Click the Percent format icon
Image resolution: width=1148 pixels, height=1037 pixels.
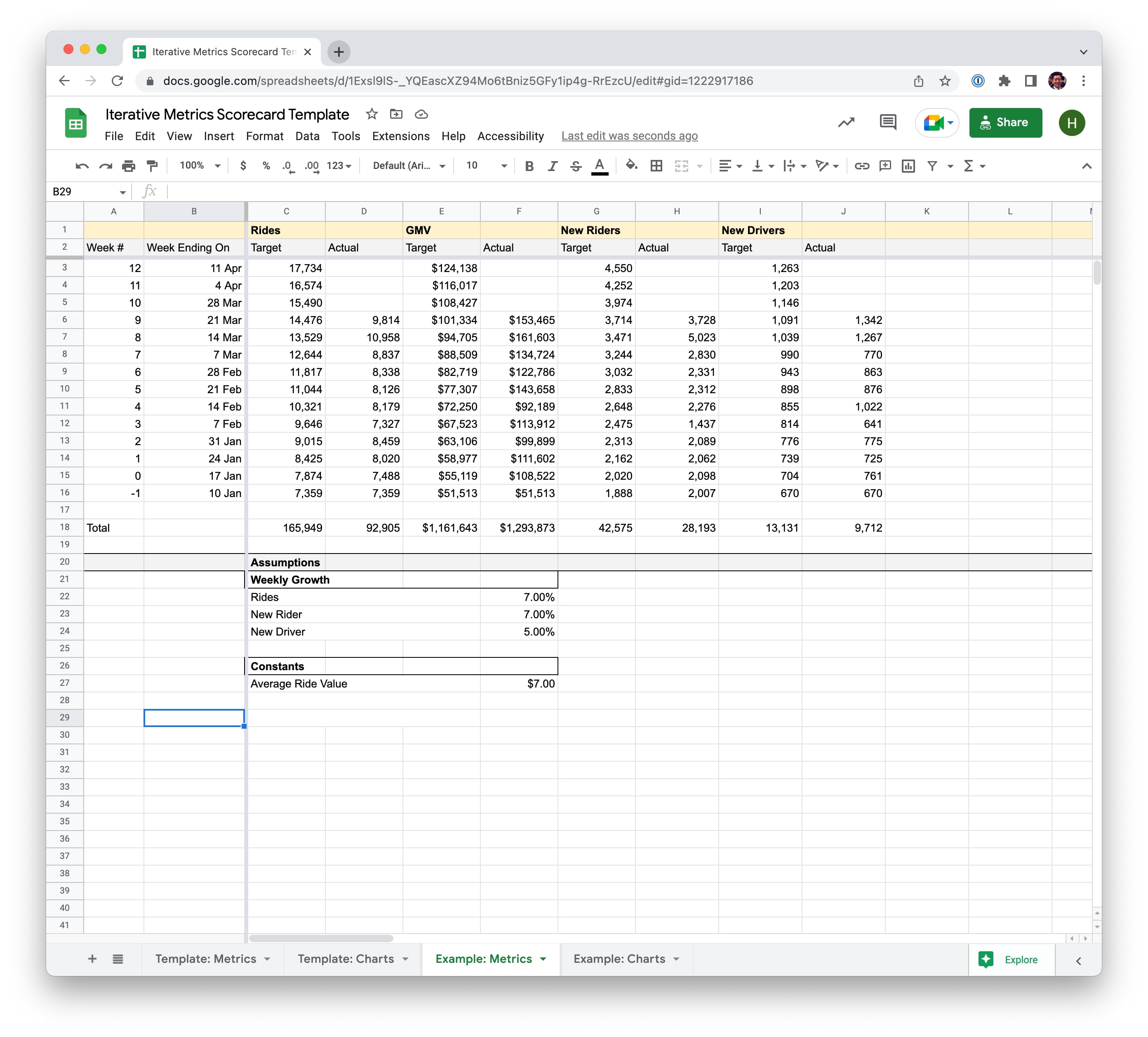[266, 166]
